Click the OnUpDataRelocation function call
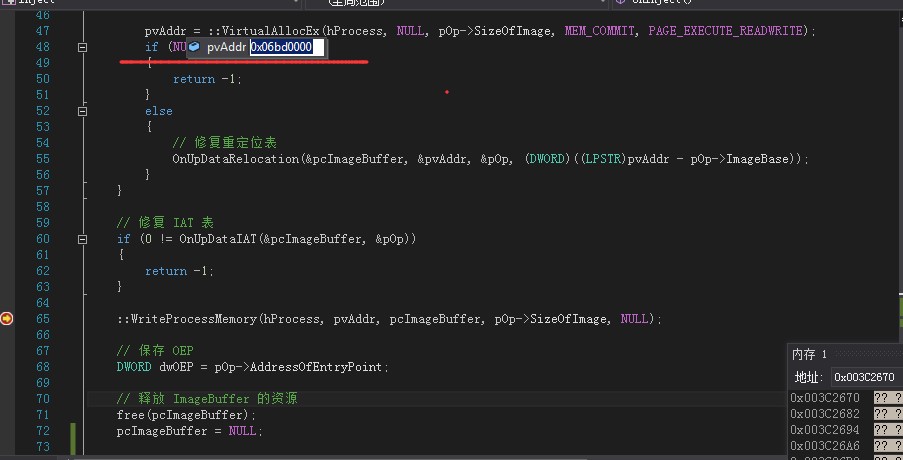The height and width of the screenshot is (460, 903). coord(236,159)
